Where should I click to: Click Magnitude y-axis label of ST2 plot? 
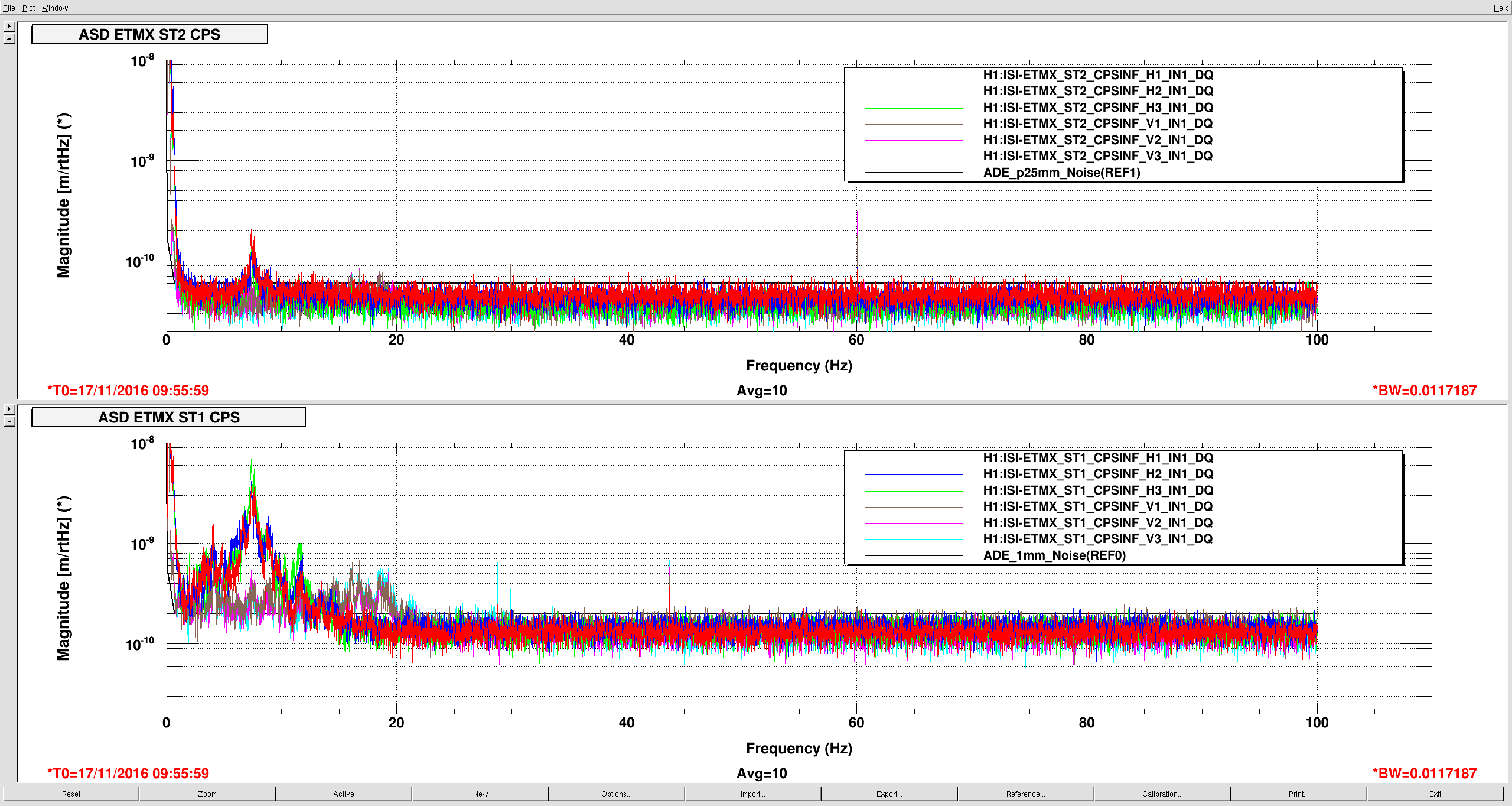tap(63, 196)
